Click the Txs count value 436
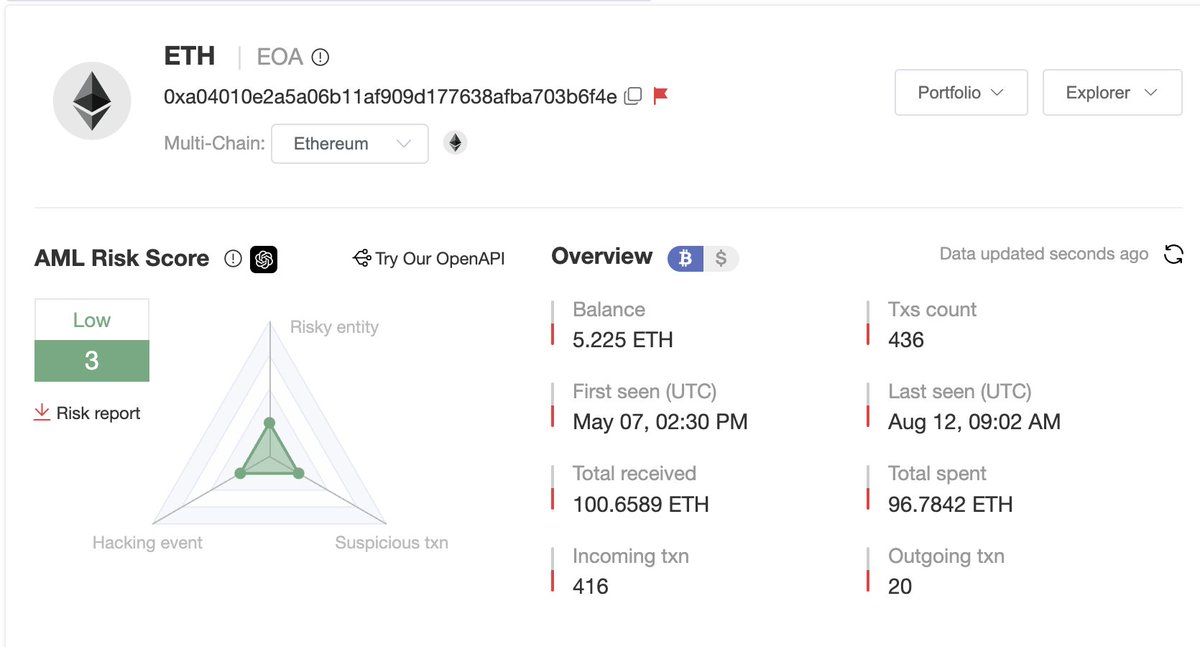 (x=906, y=340)
